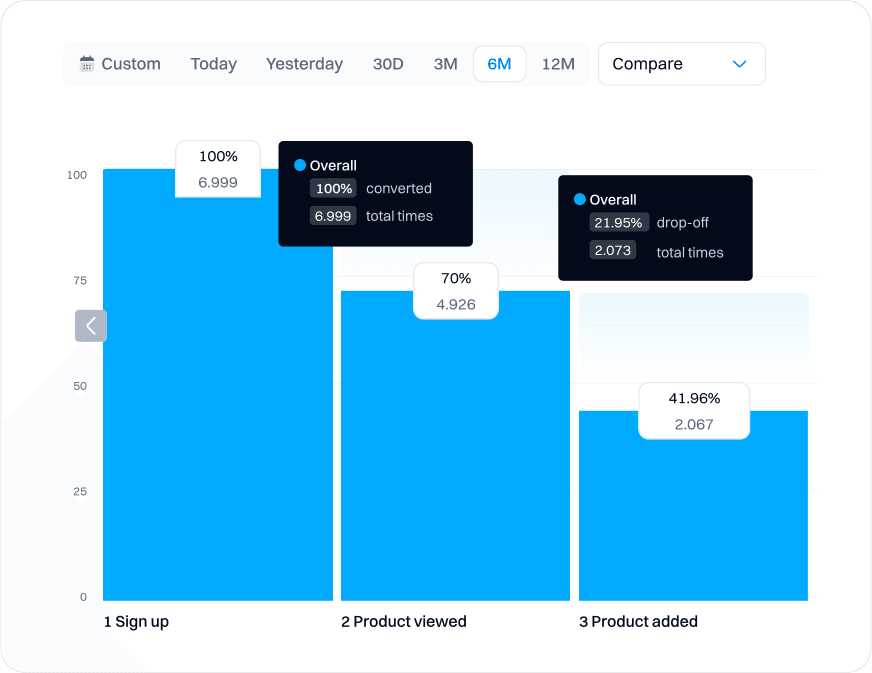Click the 100% converted badge in the tooltip

click(333, 188)
